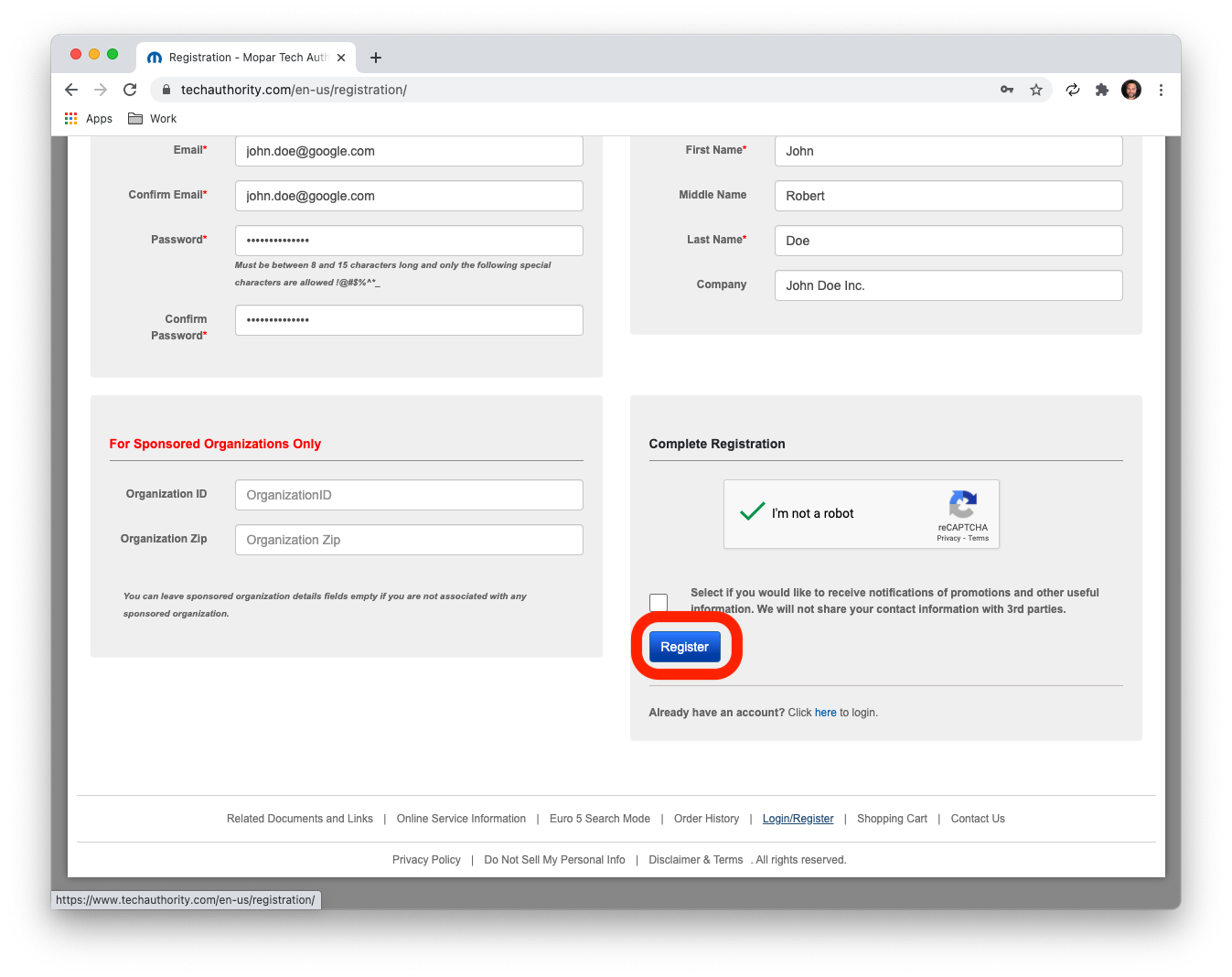Screen dimensions: 1232x977
Task: Go back using the browser back arrow
Action: (x=71, y=90)
